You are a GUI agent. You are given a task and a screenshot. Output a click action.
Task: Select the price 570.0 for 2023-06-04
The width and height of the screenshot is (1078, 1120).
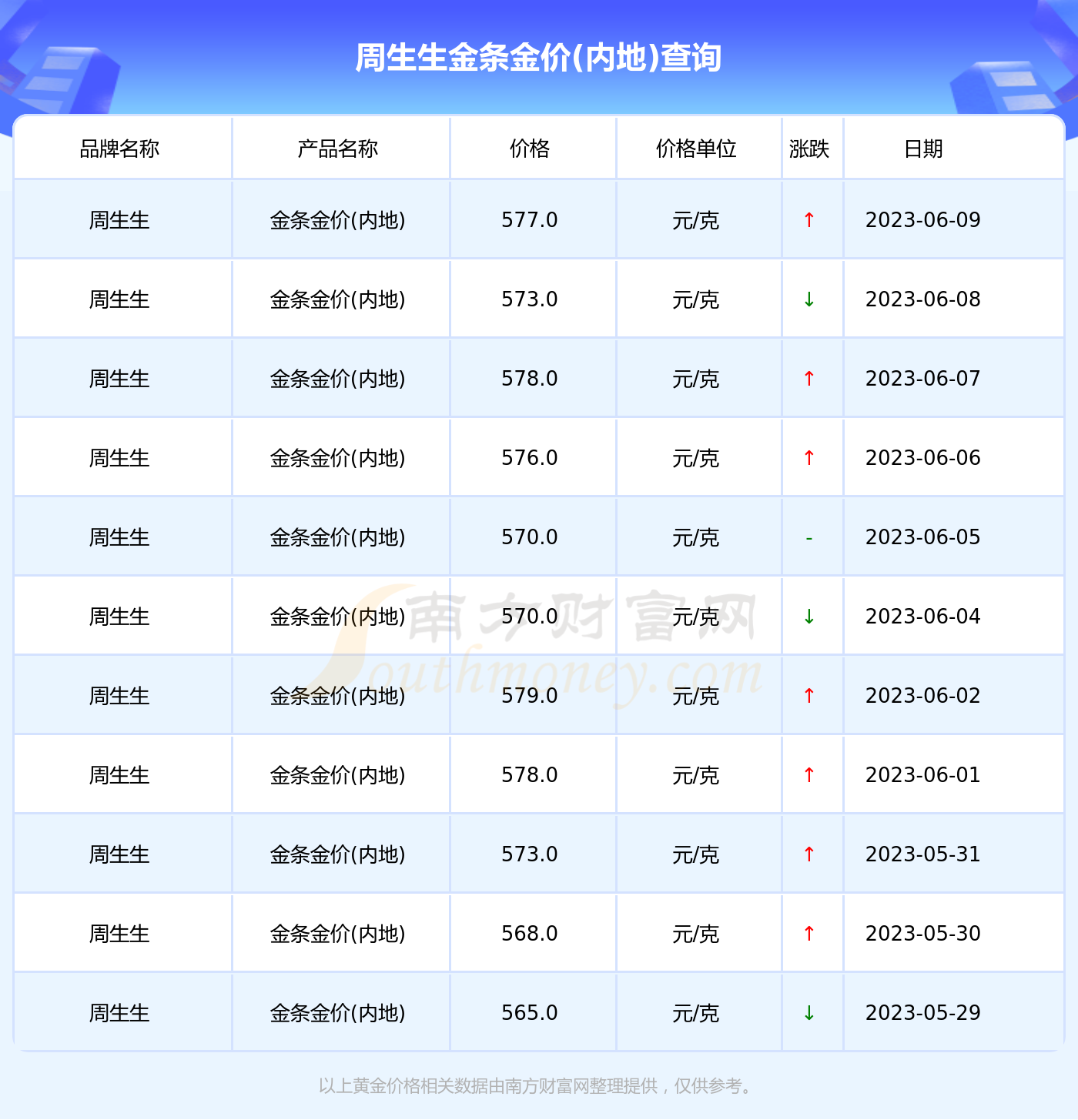pyautogui.click(x=530, y=617)
